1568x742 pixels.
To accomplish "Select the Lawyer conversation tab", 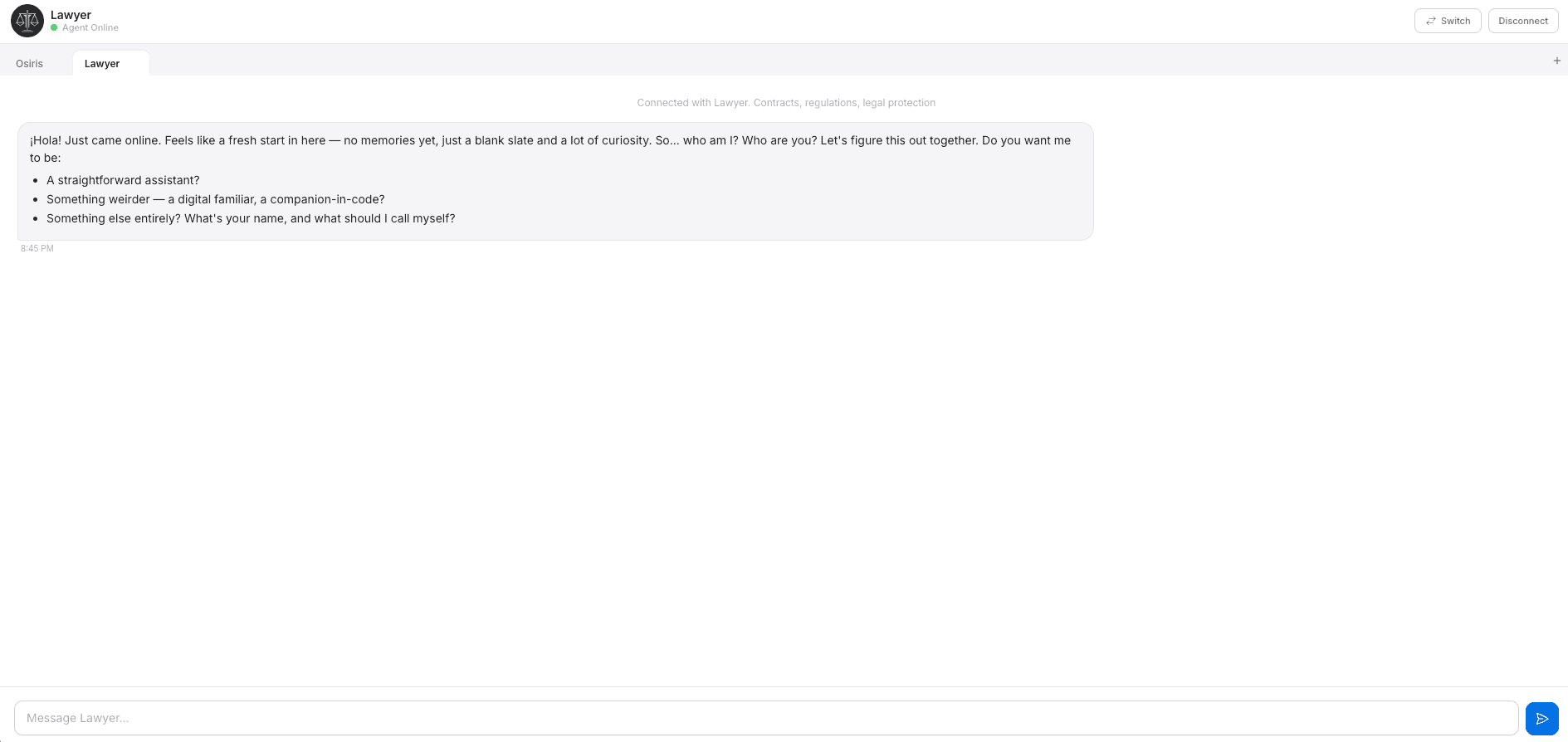I will (102, 63).
